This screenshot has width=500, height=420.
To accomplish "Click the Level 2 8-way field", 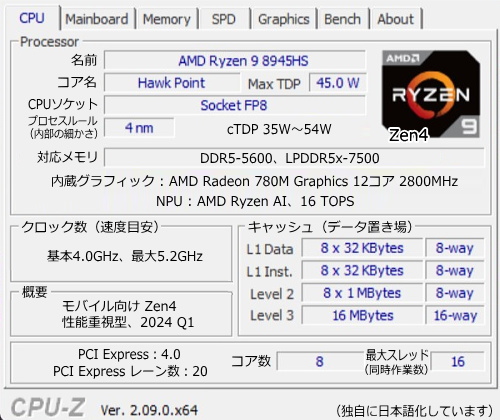I will click(455, 293).
